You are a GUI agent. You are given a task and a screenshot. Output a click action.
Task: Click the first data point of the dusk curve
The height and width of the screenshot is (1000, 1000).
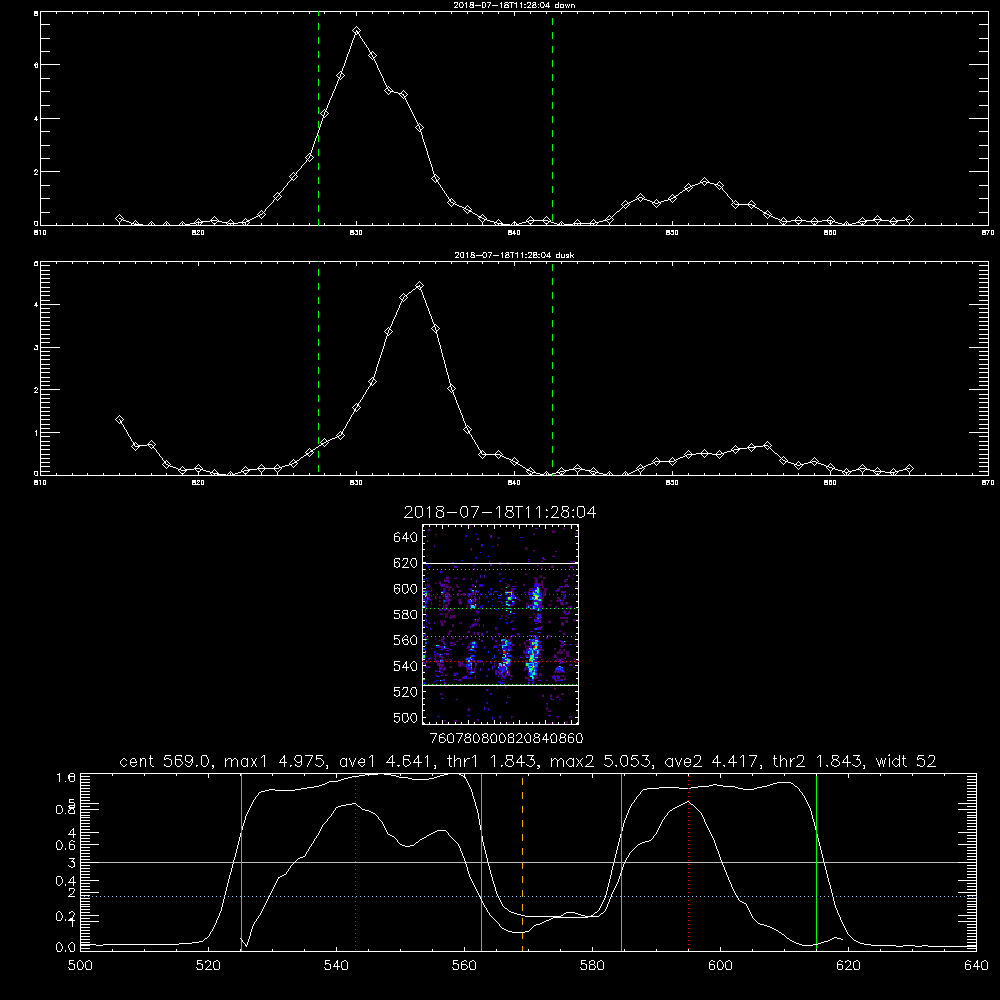pos(119,420)
